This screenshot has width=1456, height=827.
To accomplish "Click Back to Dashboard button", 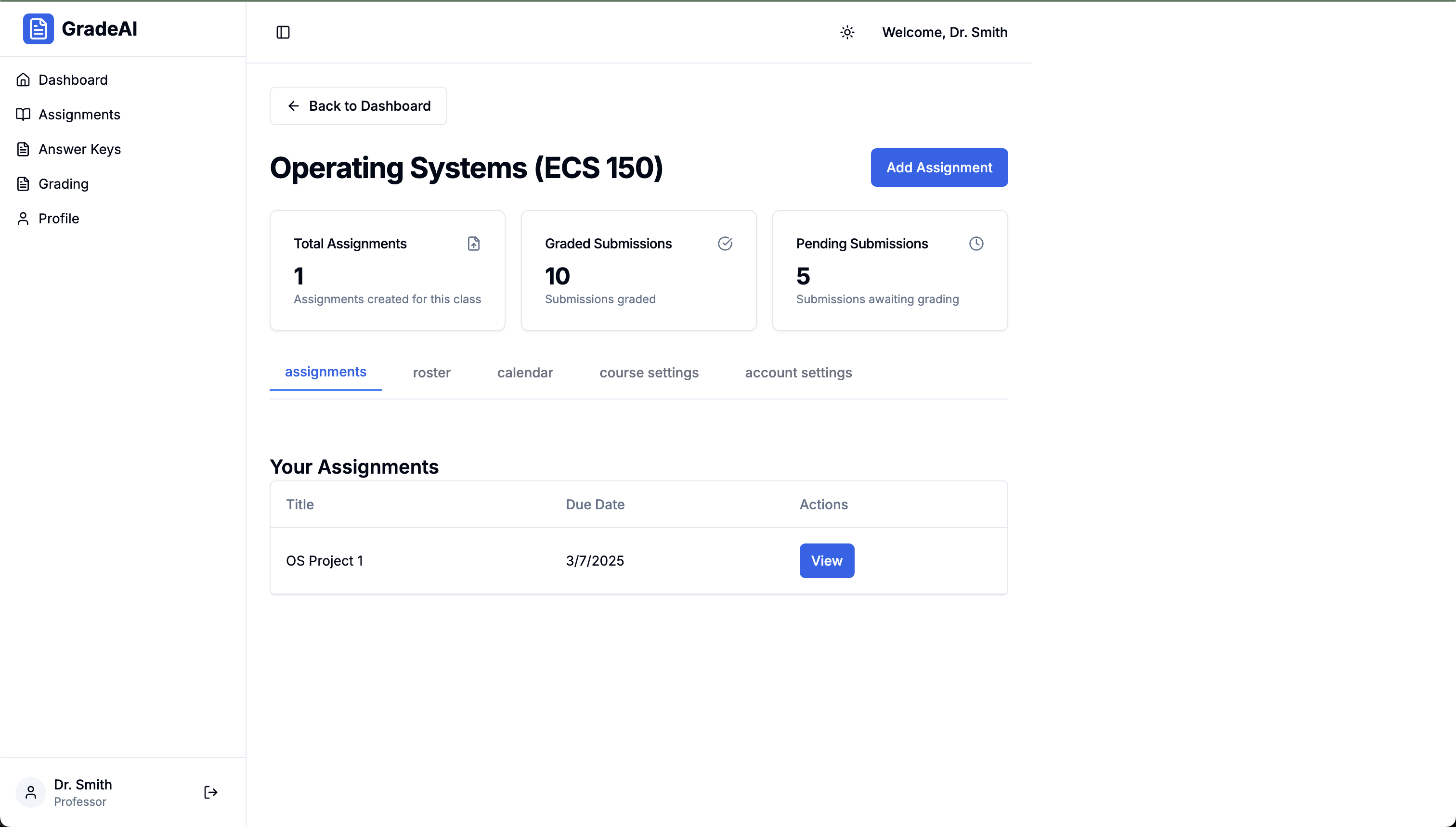I will [358, 106].
